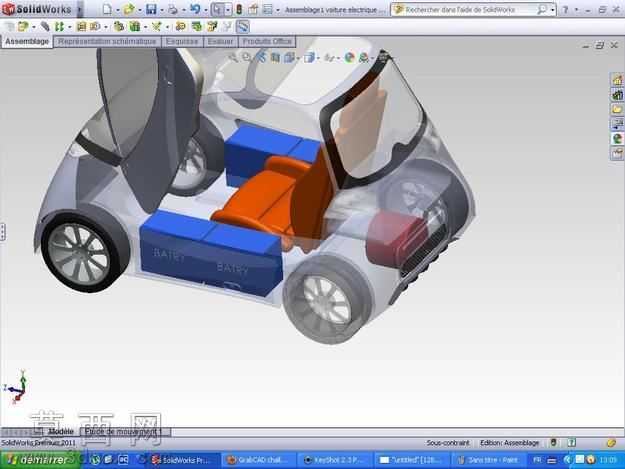
Task: Rebuild the model using traffic light icon
Action: pos(239,9)
